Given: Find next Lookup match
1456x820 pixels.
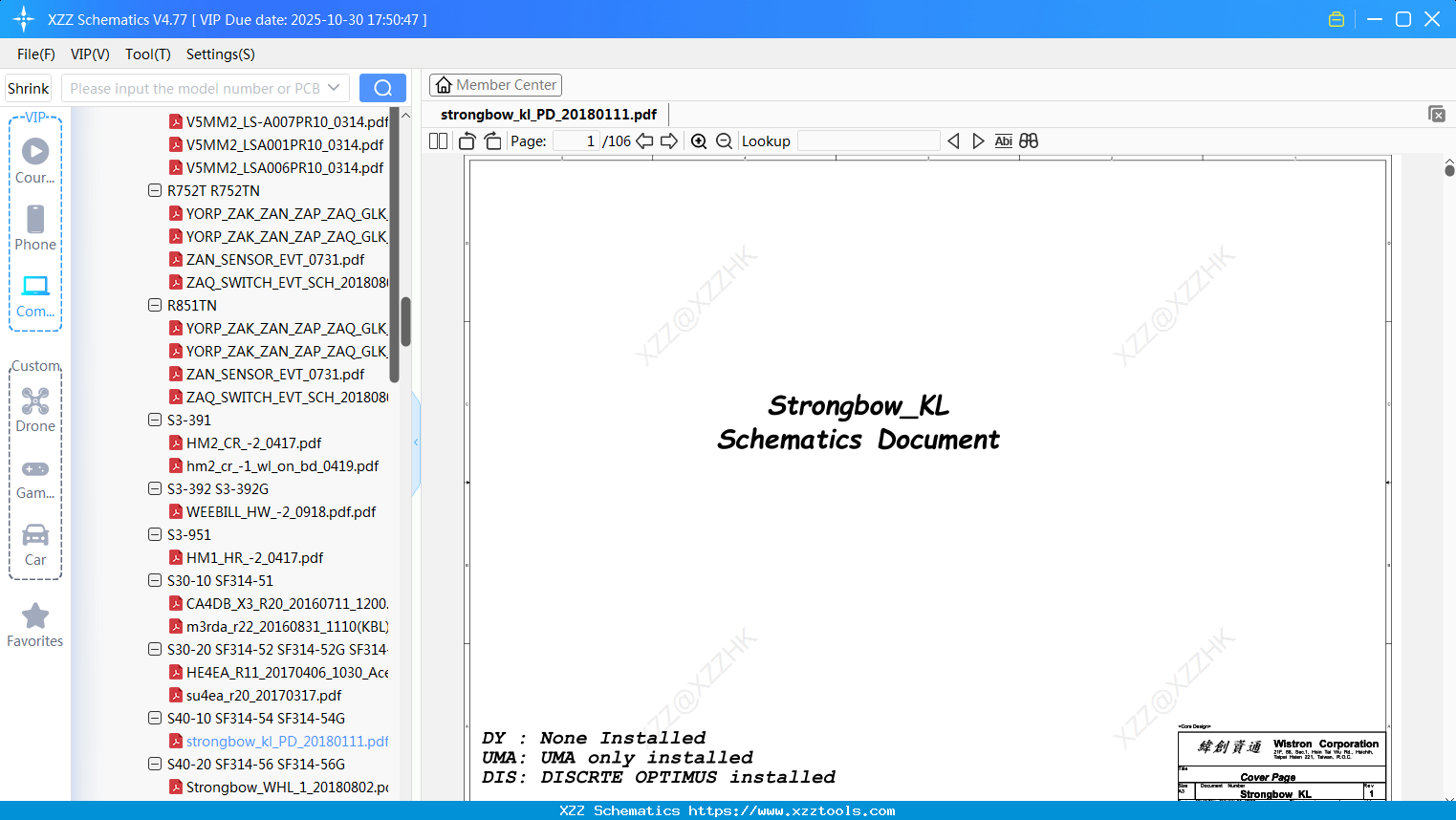Looking at the screenshot, I should pyautogui.click(x=978, y=141).
